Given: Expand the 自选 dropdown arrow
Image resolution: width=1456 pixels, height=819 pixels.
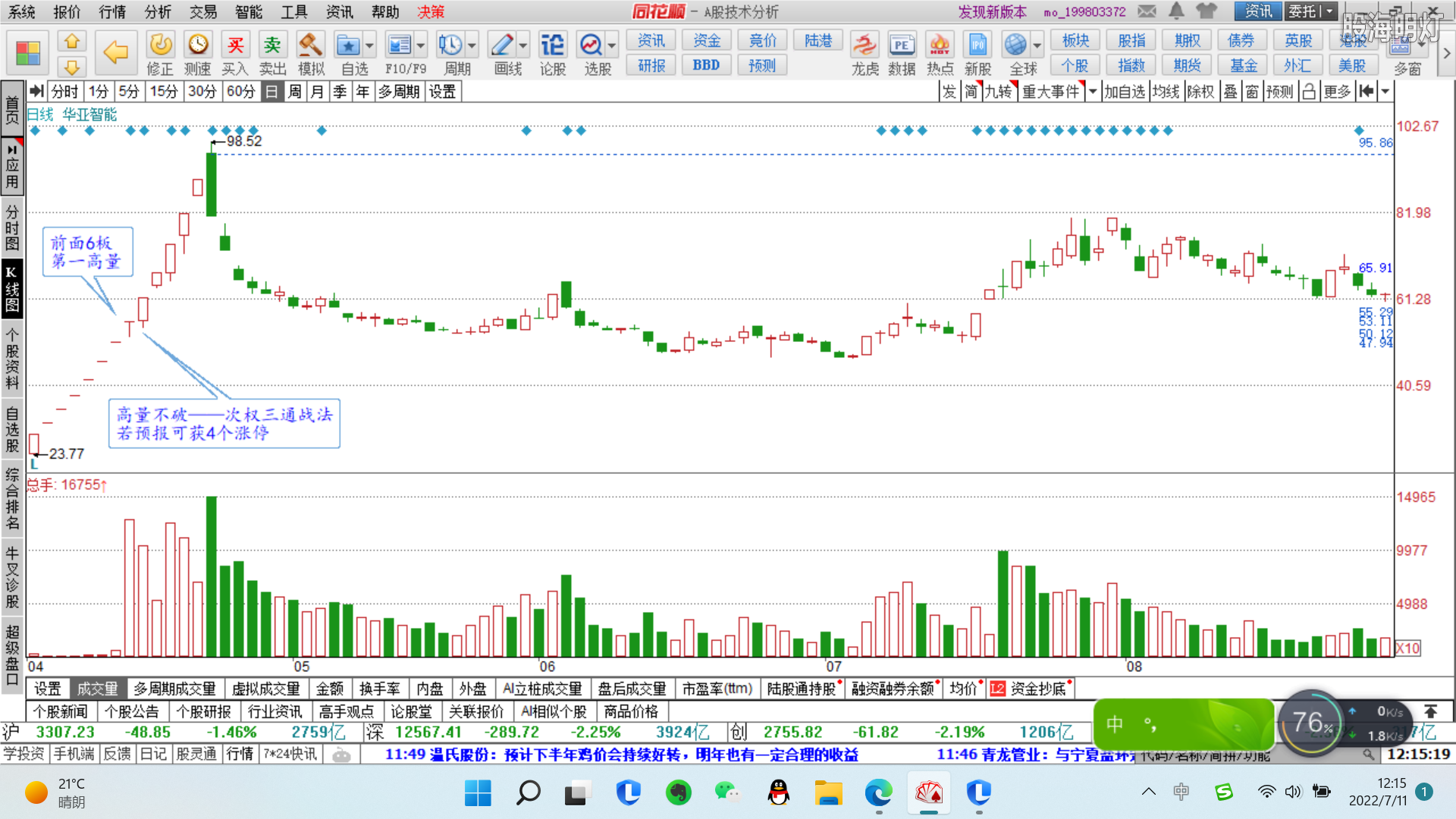Looking at the screenshot, I should 369,45.
